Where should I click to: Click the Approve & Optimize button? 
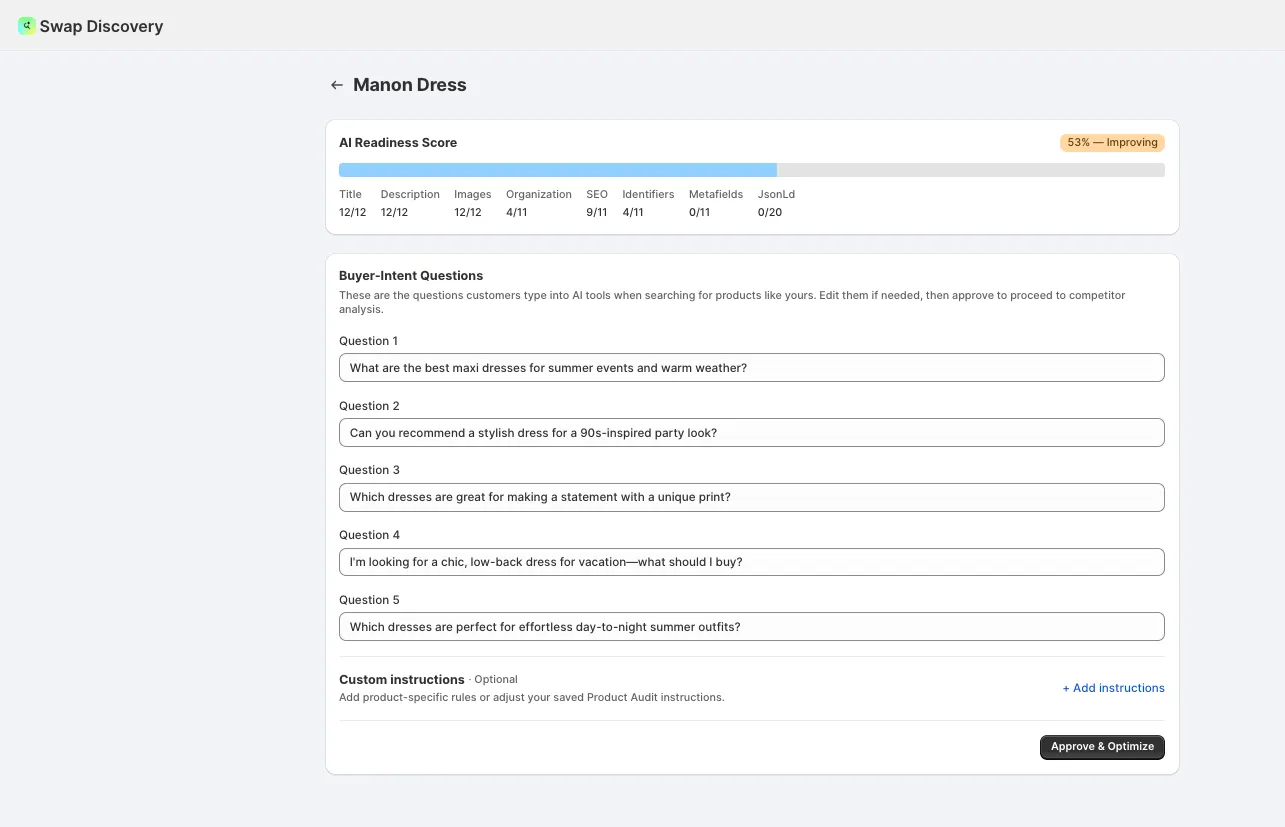click(1102, 747)
